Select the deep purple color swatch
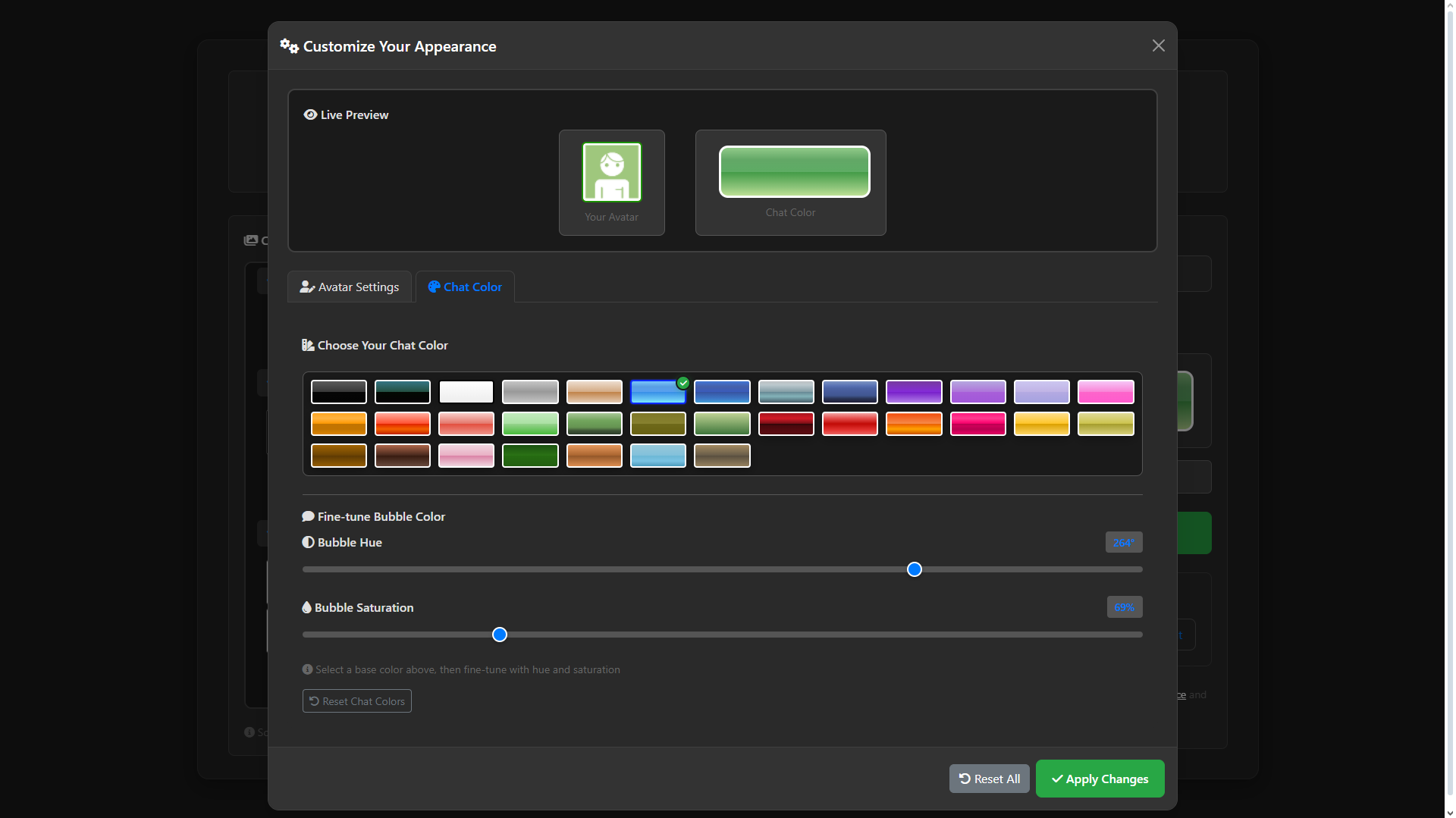Image resolution: width=1456 pixels, height=818 pixels. [x=913, y=392]
